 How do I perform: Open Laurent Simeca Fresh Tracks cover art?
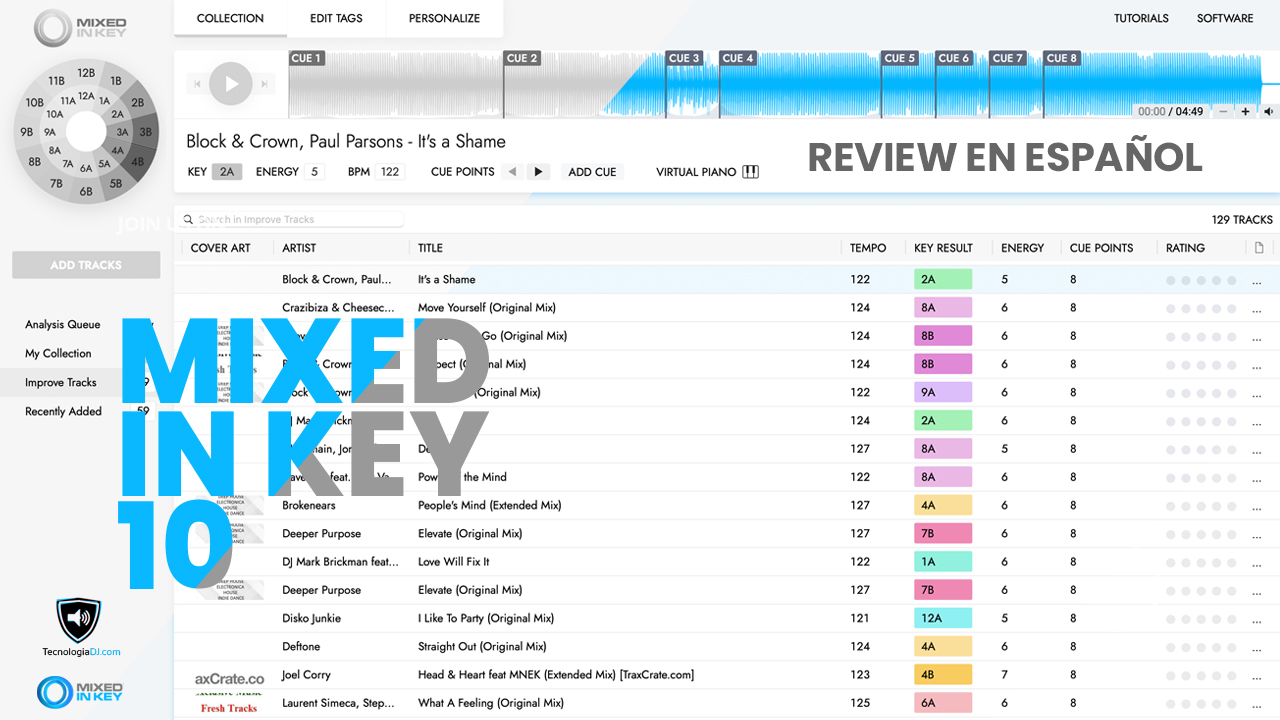point(229,702)
